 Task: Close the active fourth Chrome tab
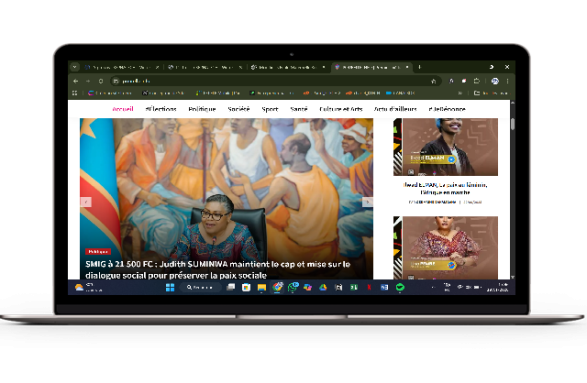407,67
